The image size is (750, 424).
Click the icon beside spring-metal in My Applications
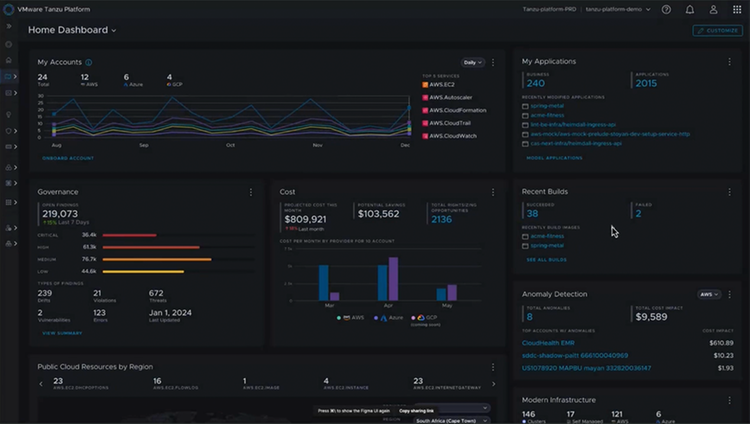click(x=525, y=106)
